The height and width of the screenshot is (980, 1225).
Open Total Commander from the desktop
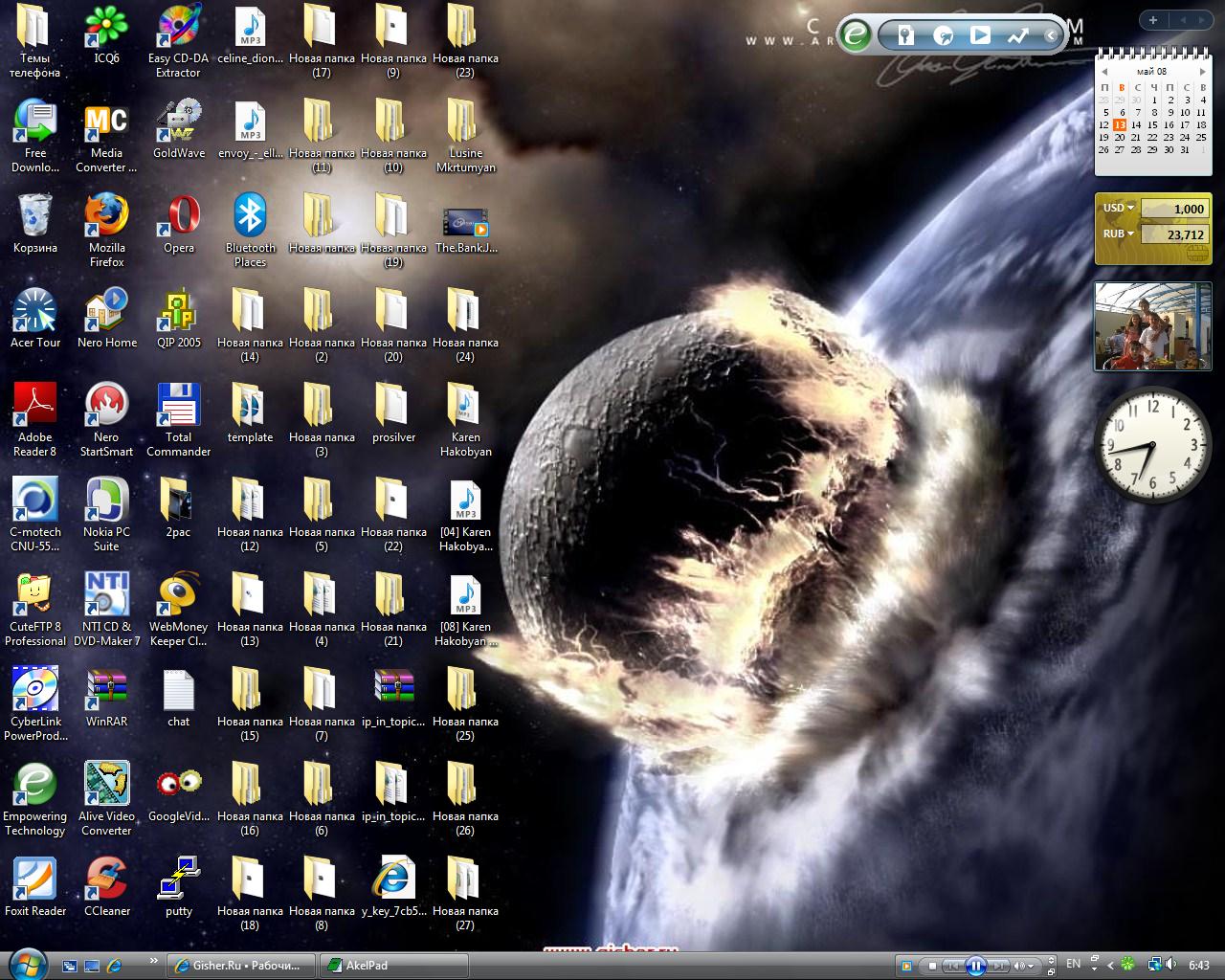click(178, 406)
